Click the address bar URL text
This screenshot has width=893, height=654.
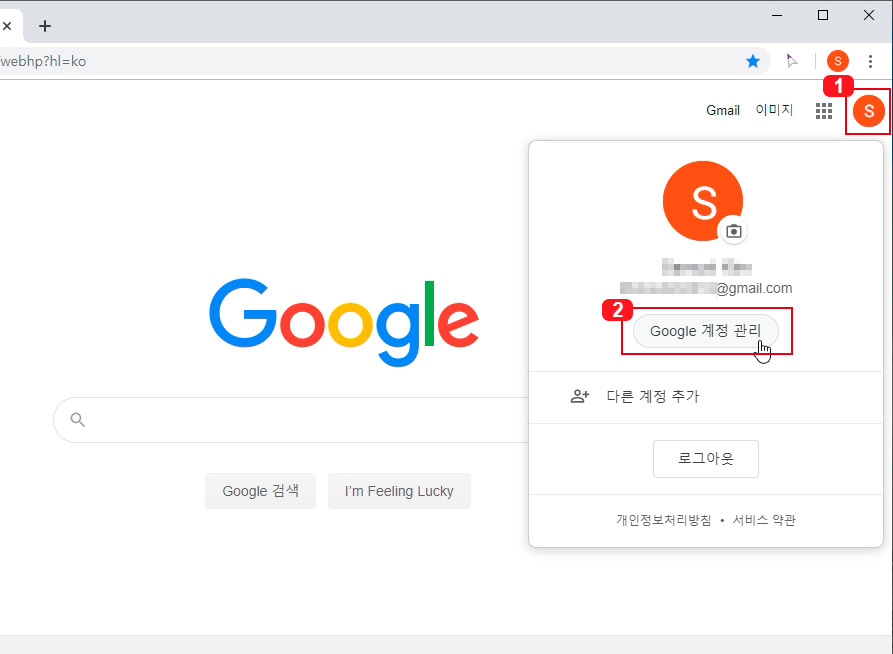[43, 62]
